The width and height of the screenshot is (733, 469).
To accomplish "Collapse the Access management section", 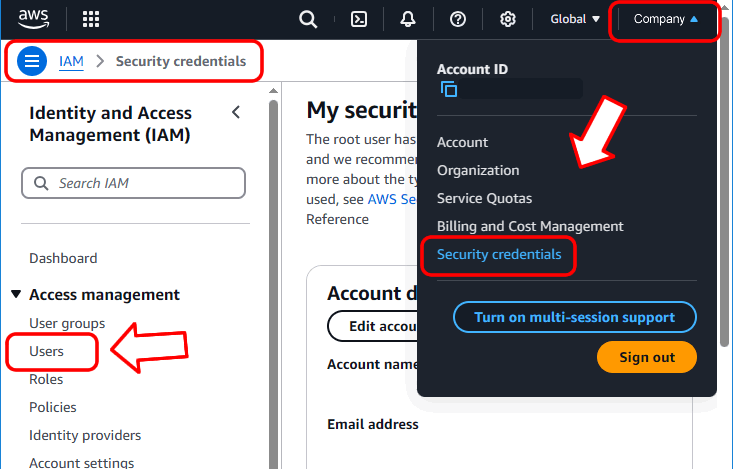I will click(16, 294).
